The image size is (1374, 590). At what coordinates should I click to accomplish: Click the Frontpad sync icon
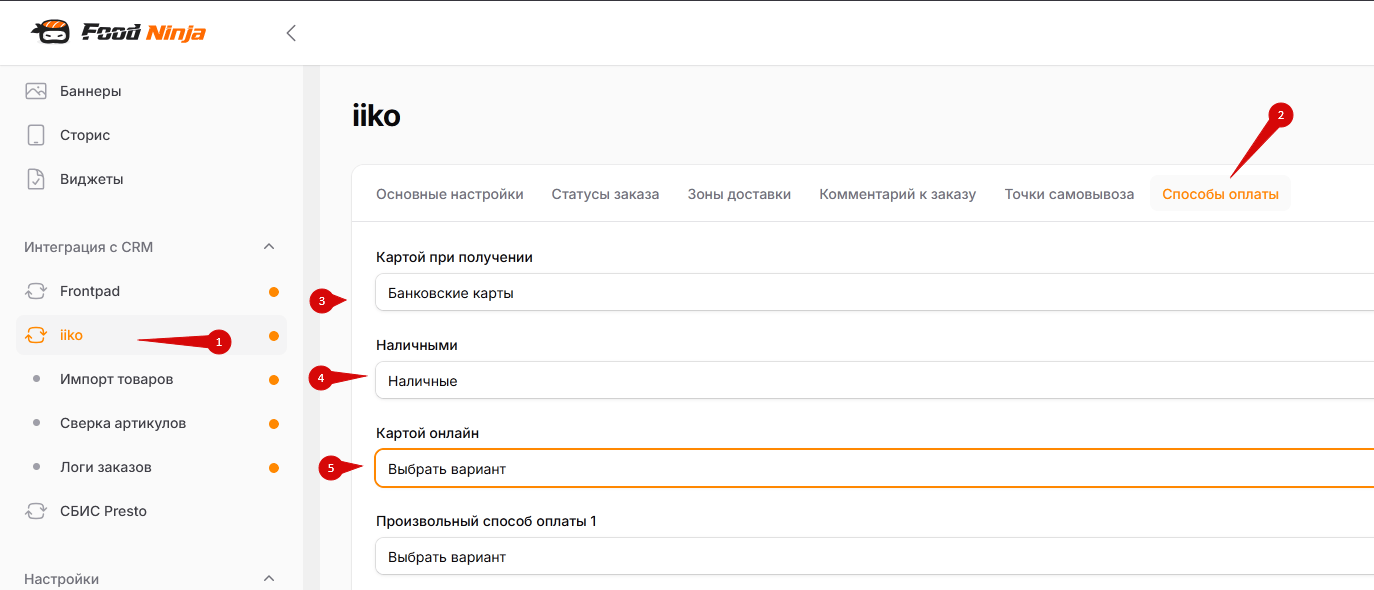[36, 291]
